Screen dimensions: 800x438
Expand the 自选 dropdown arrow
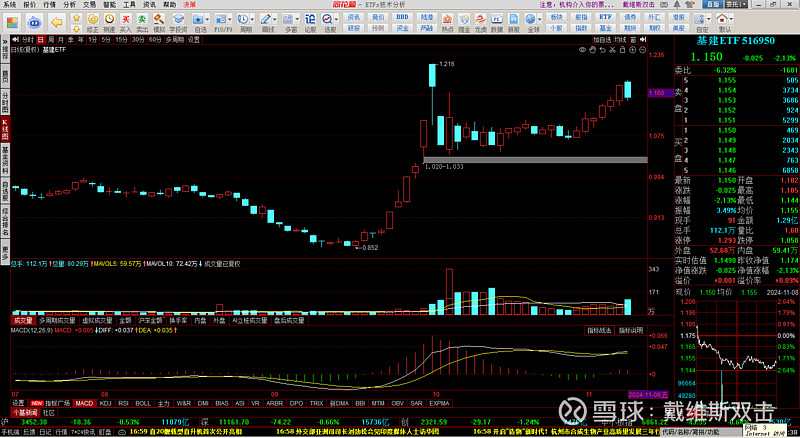[207, 19]
